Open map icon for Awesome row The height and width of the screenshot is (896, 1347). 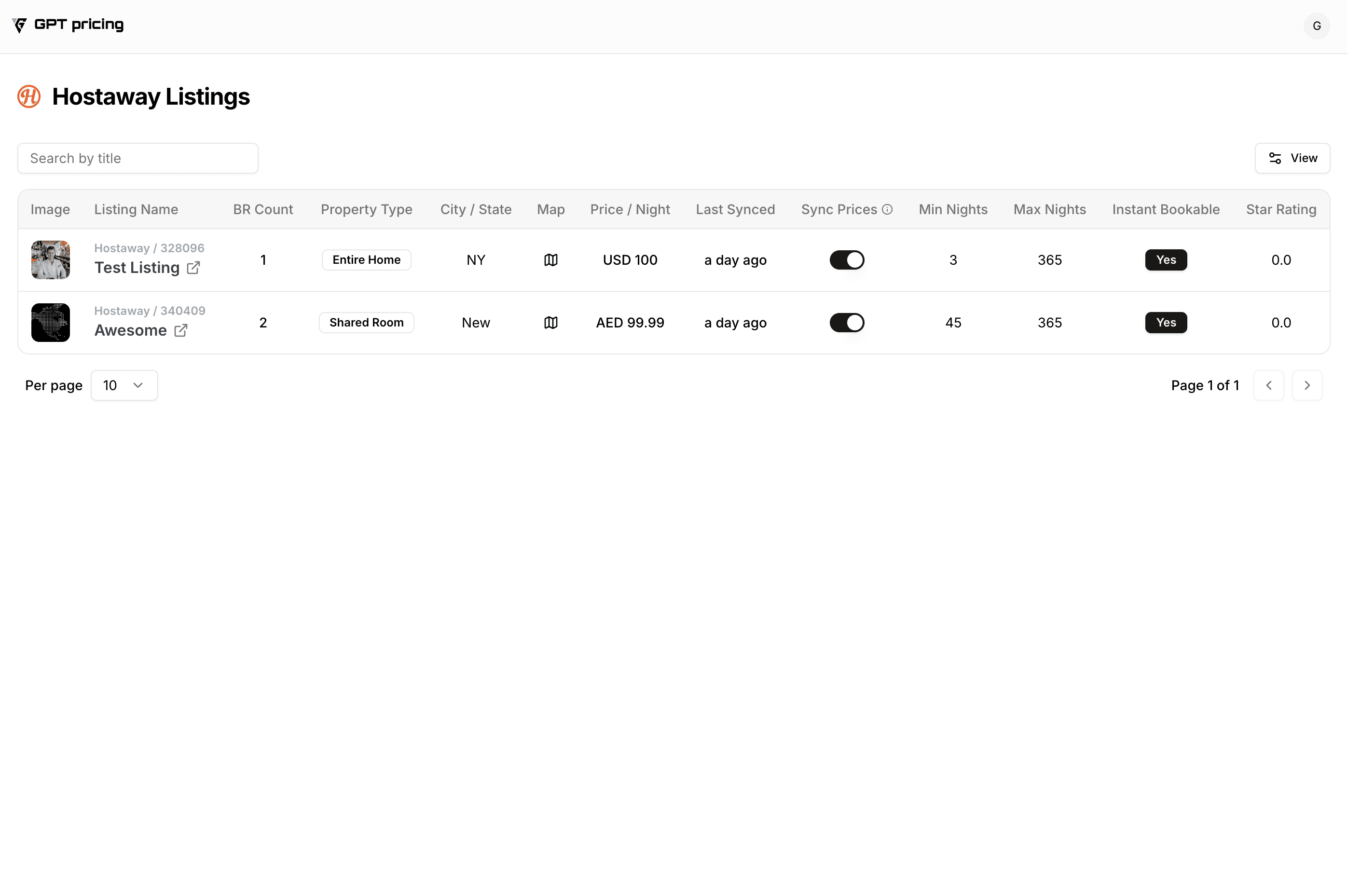point(550,323)
